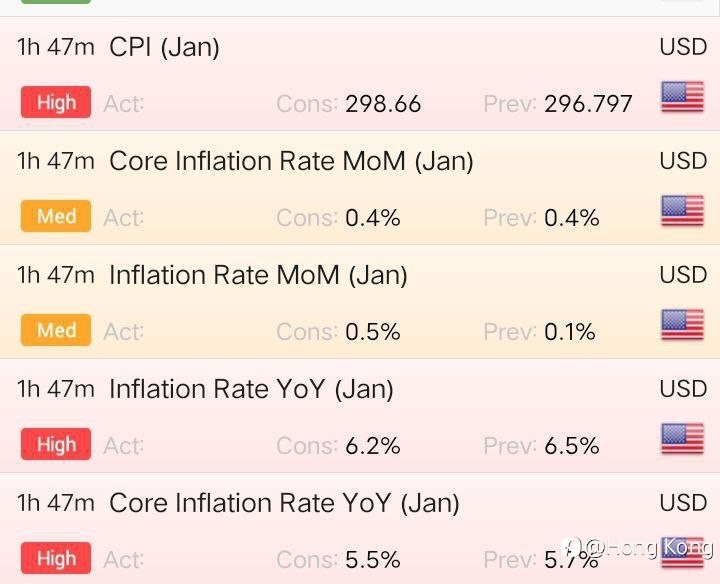Screen dimensions: 720x584
Task: Open the CPI (Jan) event
Action: 360,74
